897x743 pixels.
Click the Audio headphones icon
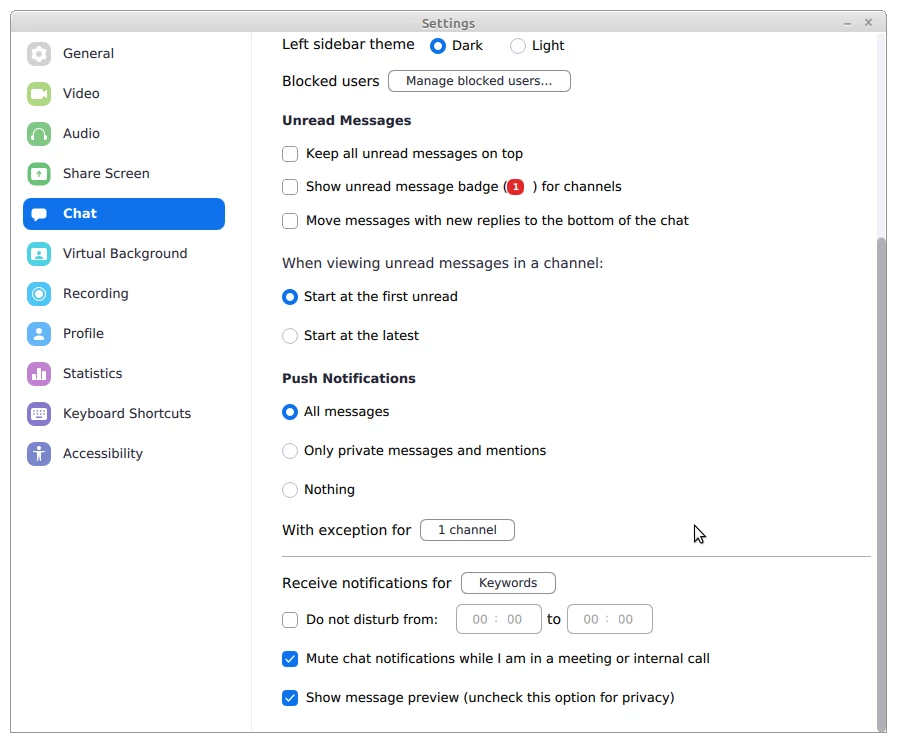[x=39, y=134]
